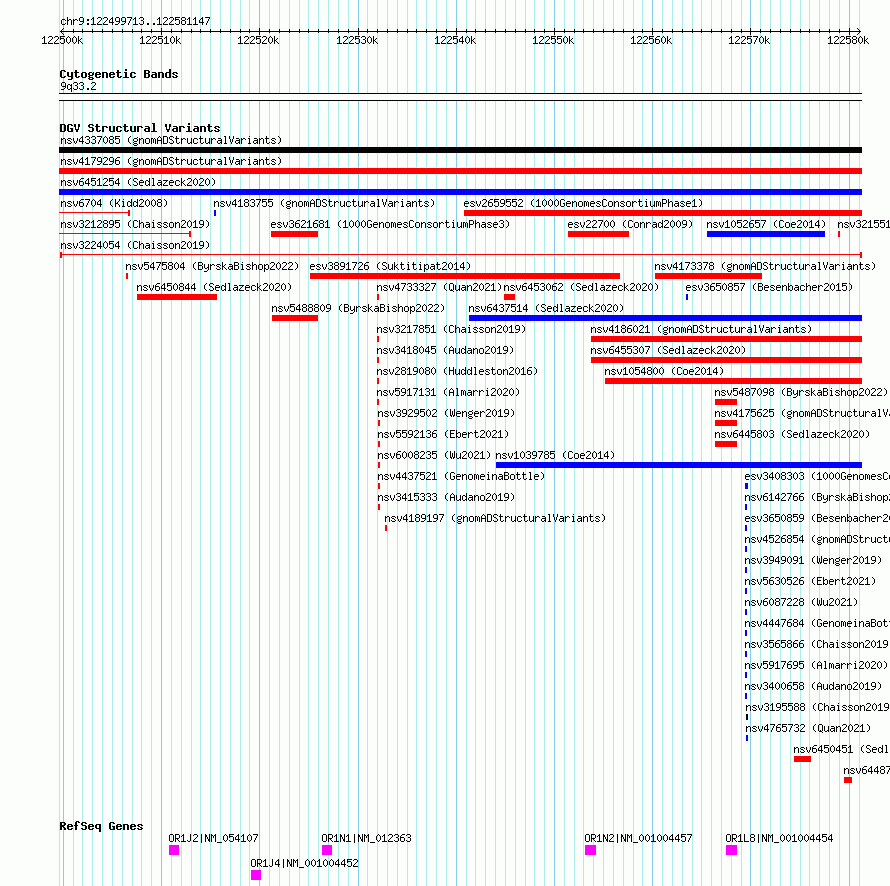Open nsv1054800 (Coe2014) label
The width and height of the screenshot is (890, 886).
(664, 371)
